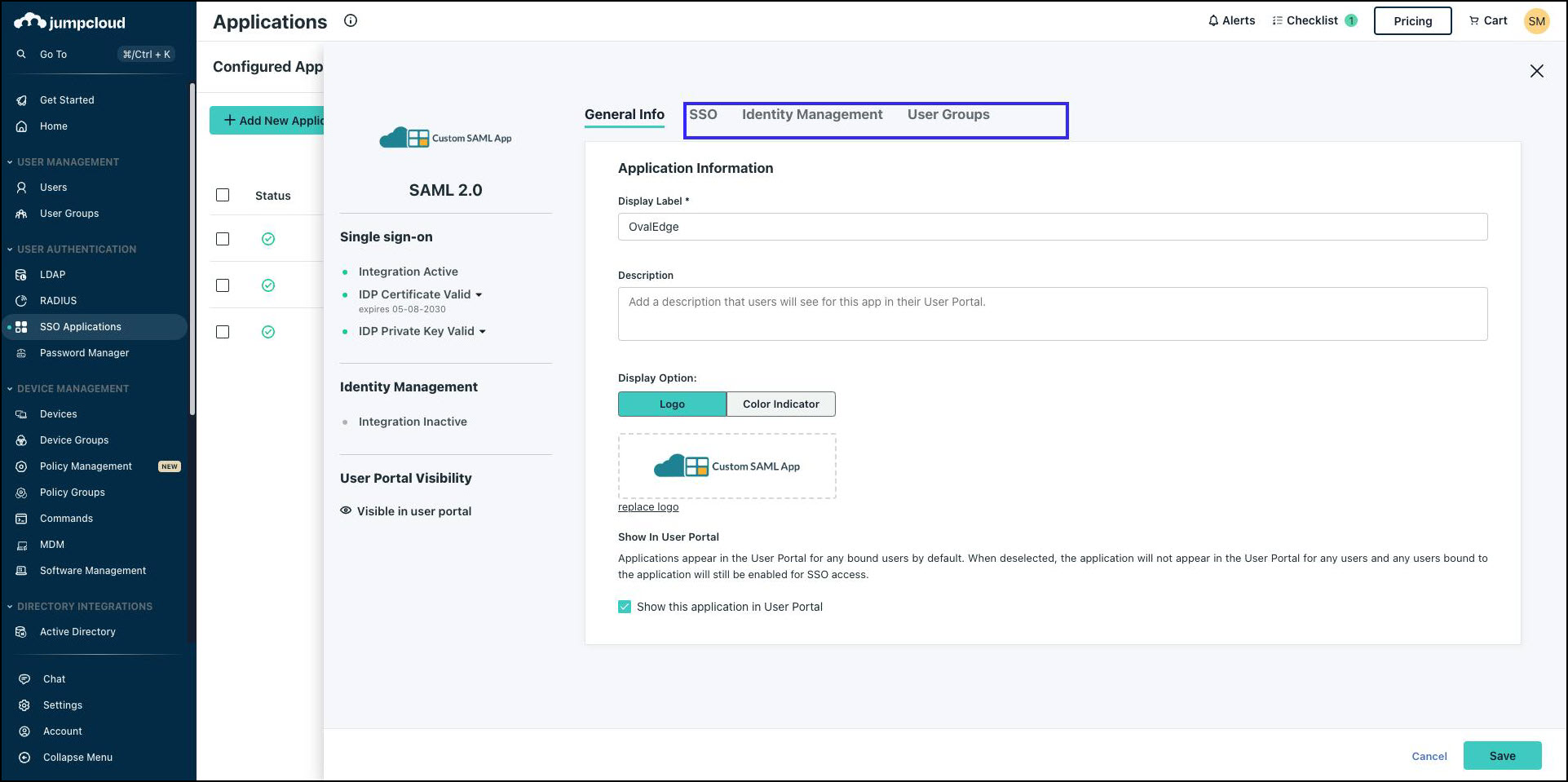Screen dimensions: 1568x782
Task: Click the SM user avatar
Action: 1536,21
